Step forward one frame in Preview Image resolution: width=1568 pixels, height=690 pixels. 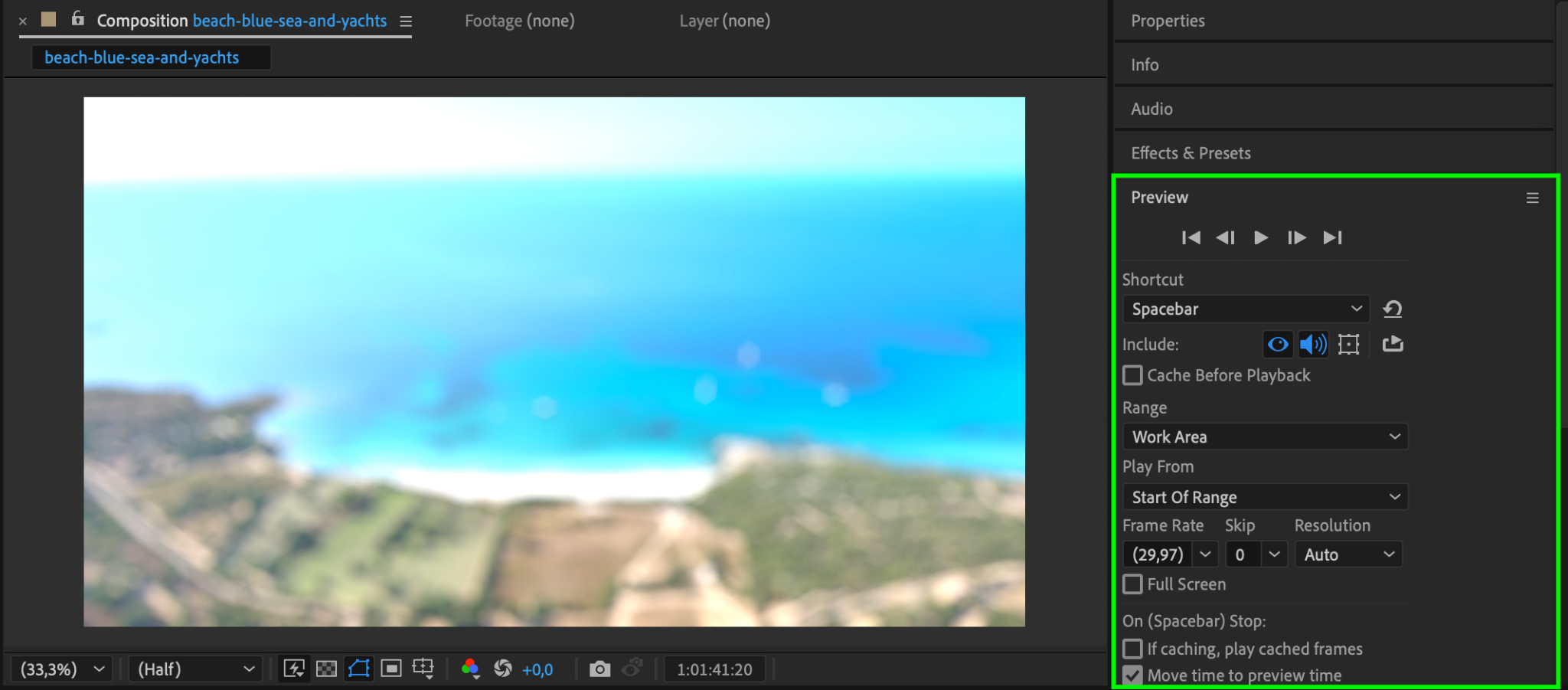click(x=1296, y=237)
